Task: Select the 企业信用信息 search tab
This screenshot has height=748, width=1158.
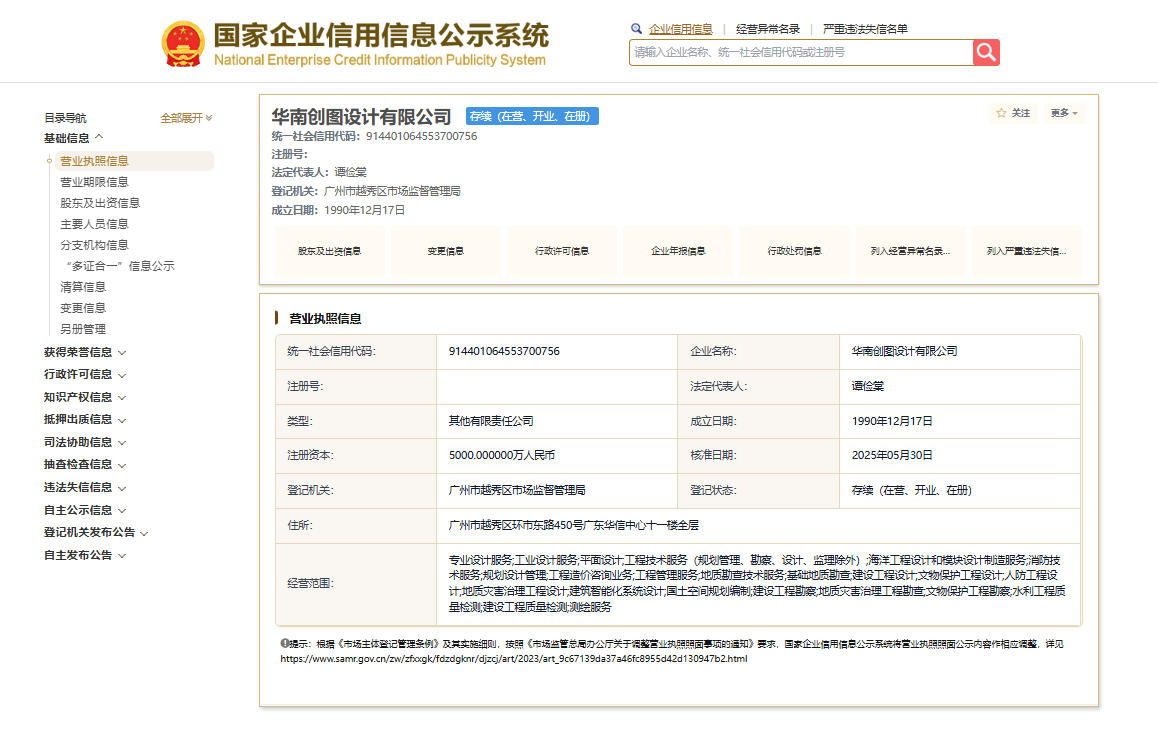Action: (x=680, y=29)
